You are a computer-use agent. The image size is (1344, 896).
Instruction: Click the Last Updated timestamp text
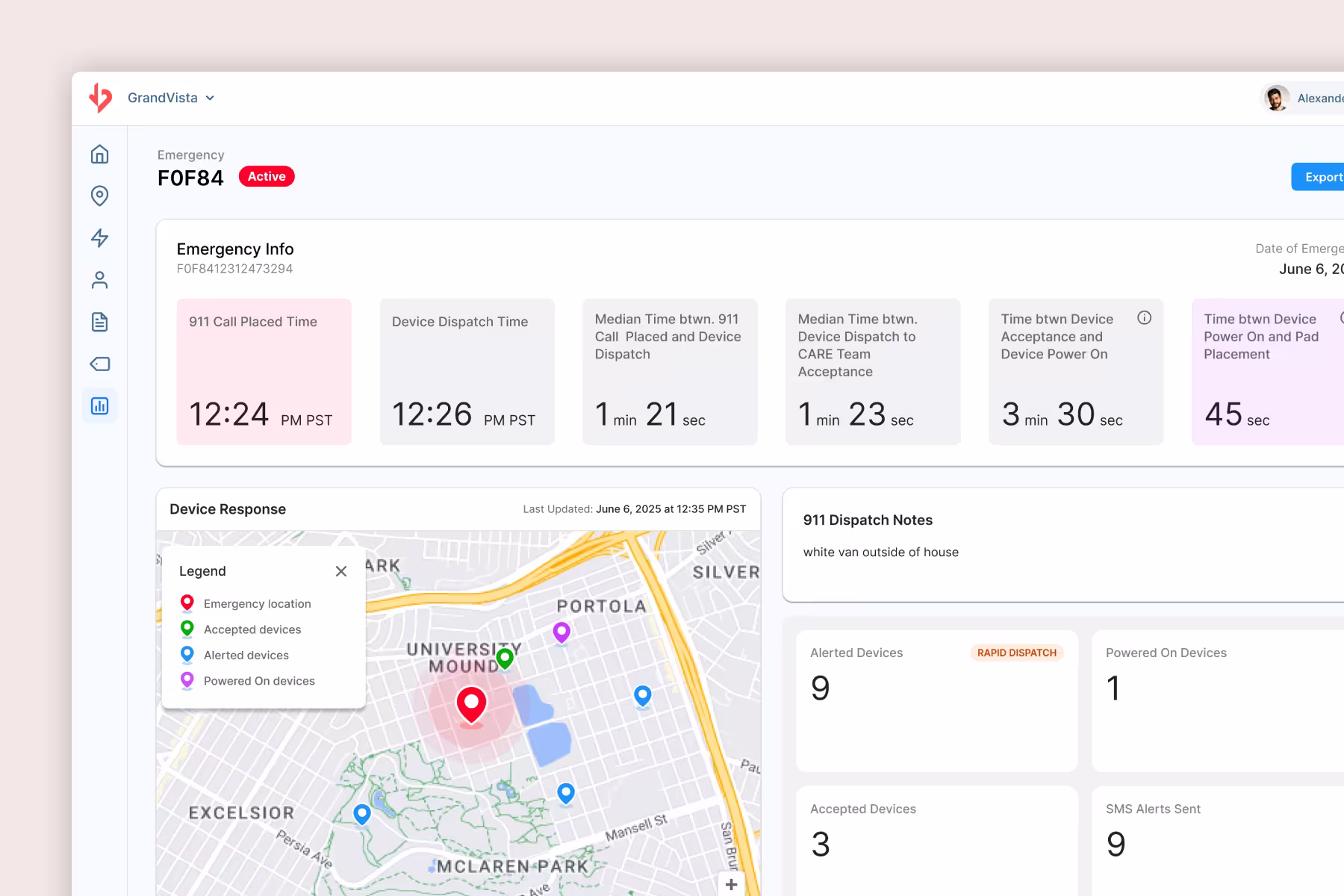coord(635,509)
